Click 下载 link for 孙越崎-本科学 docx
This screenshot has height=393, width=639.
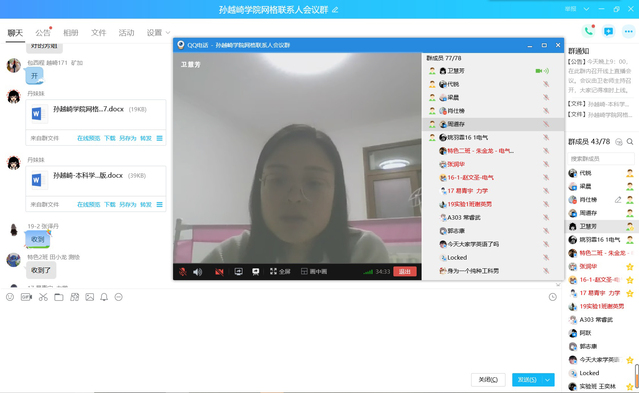tap(110, 204)
